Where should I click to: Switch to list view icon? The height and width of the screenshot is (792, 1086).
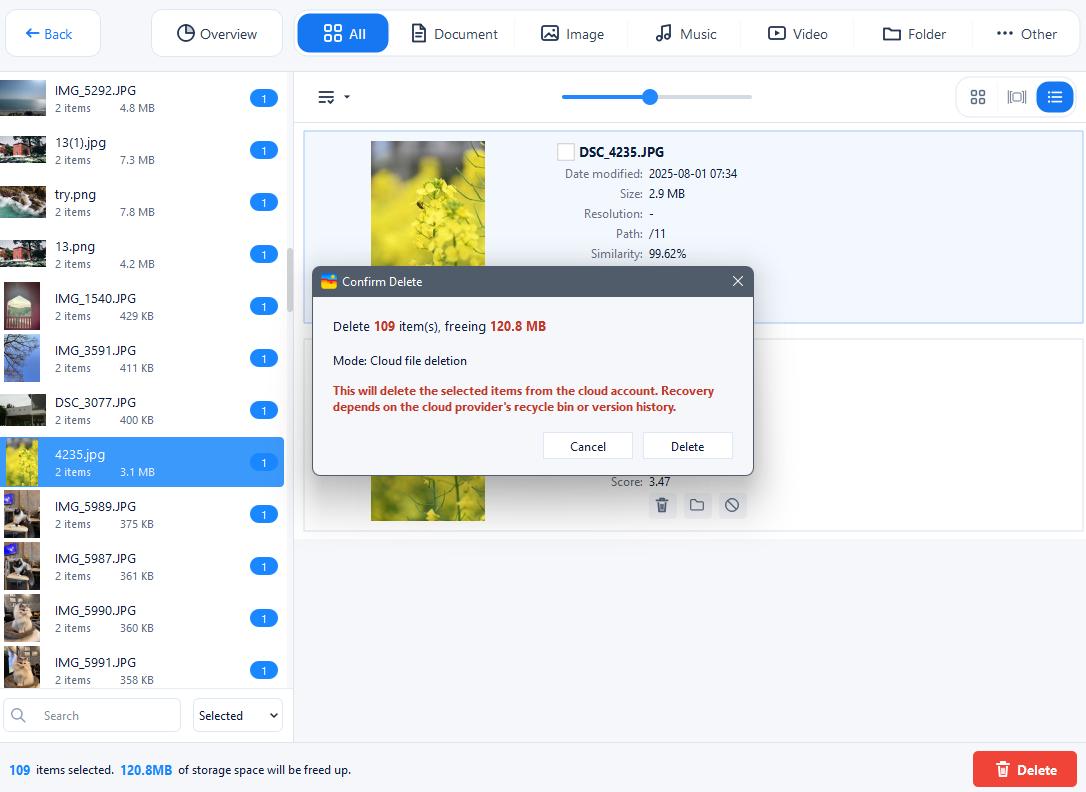click(x=1054, y=97)
